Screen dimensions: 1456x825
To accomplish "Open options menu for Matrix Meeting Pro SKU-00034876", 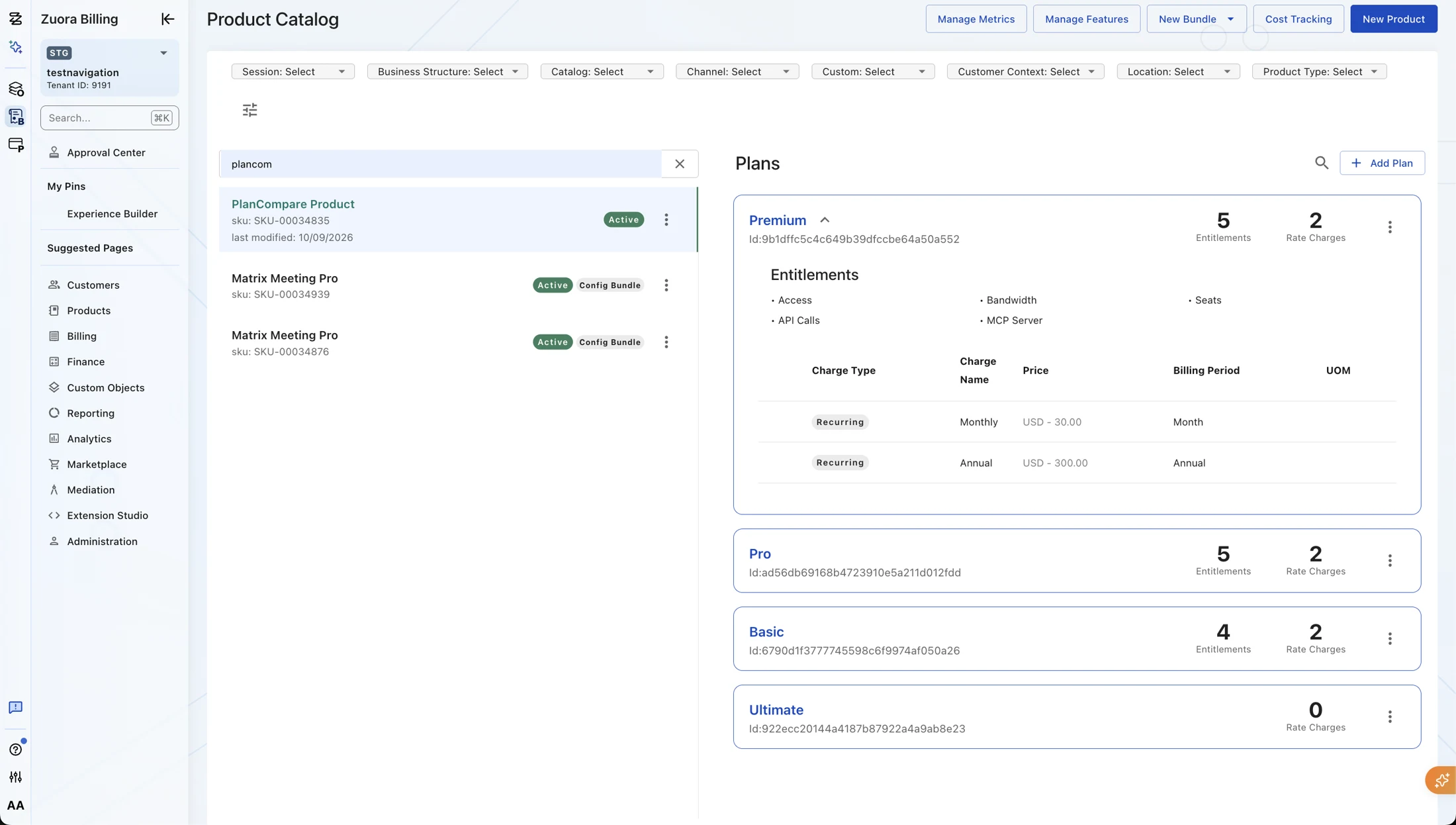I will [x=666, y=342].
